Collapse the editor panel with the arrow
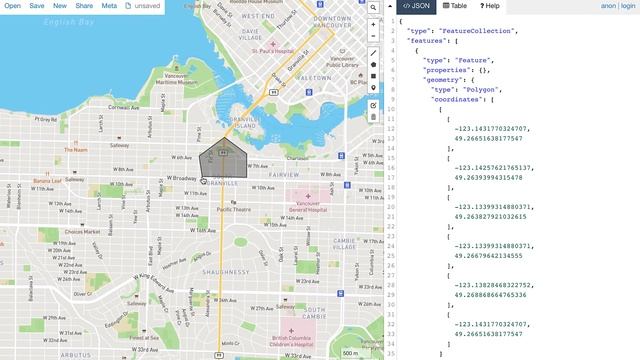The width and height of the screenshot is (640, 360). tap(390, 6)
